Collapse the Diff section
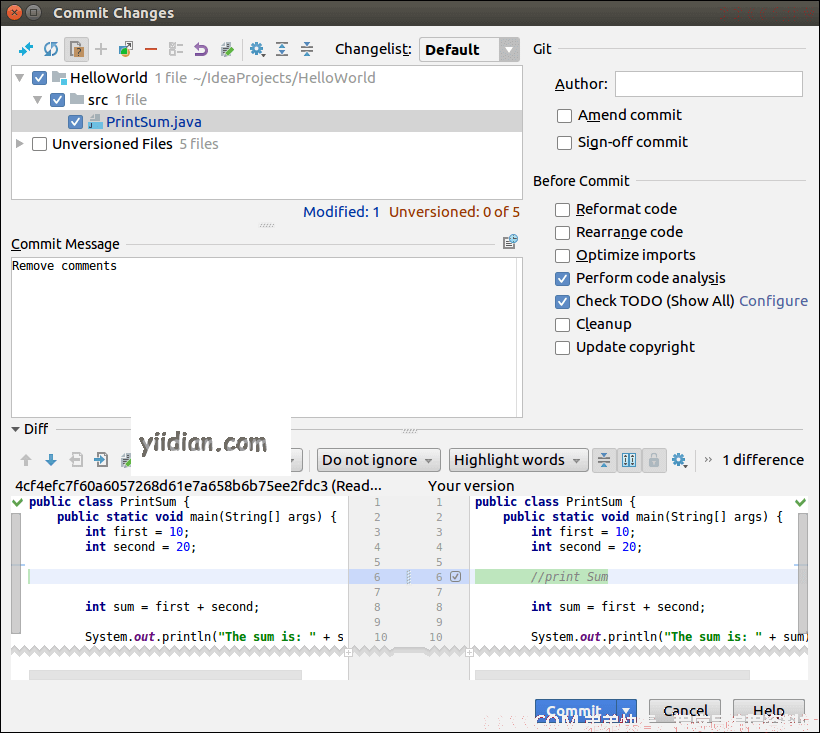Viewport: 820px width, 733px height. pyautogui.click(x=16, y=429)
